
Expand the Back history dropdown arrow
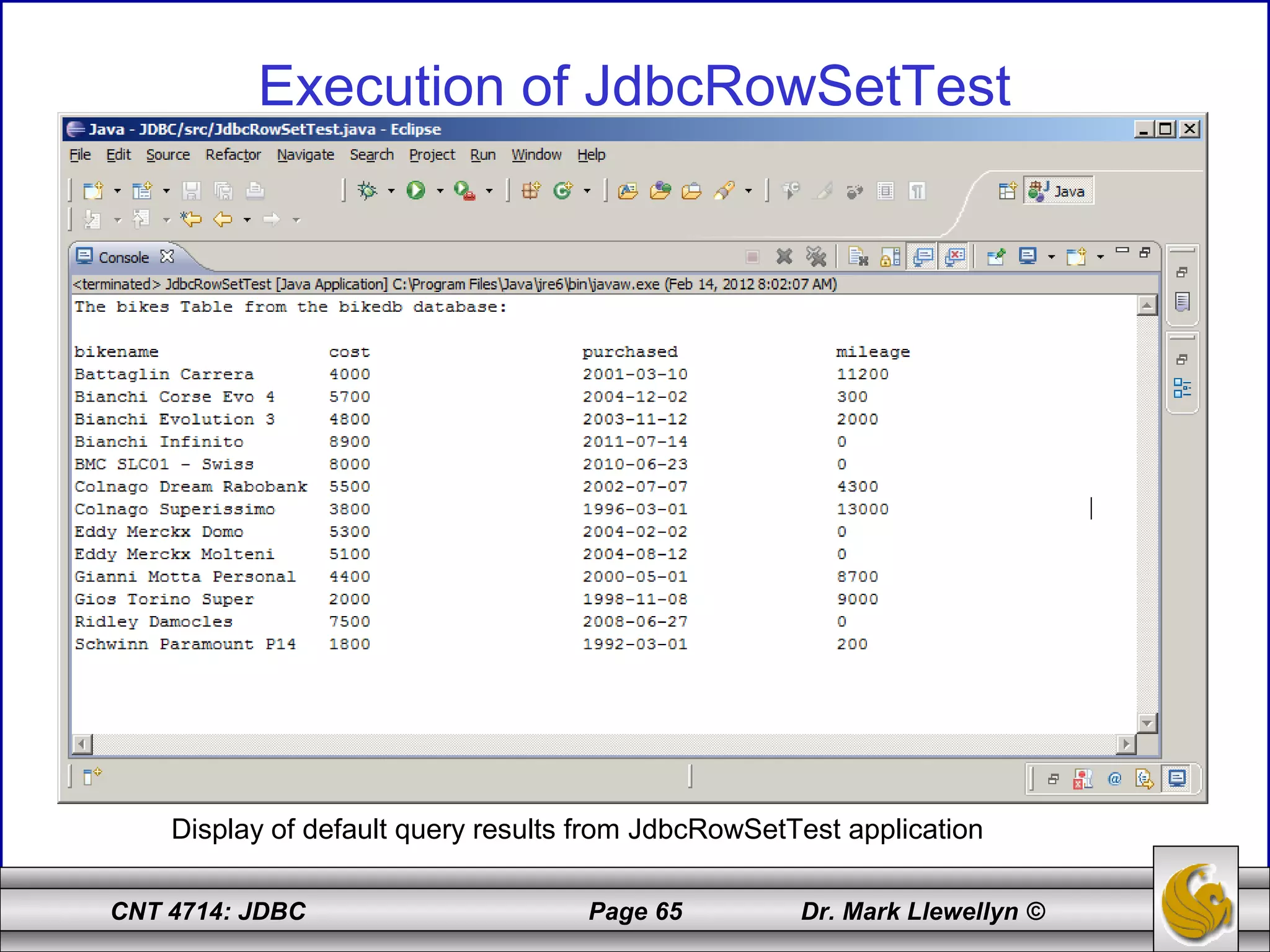click(247, 219)
